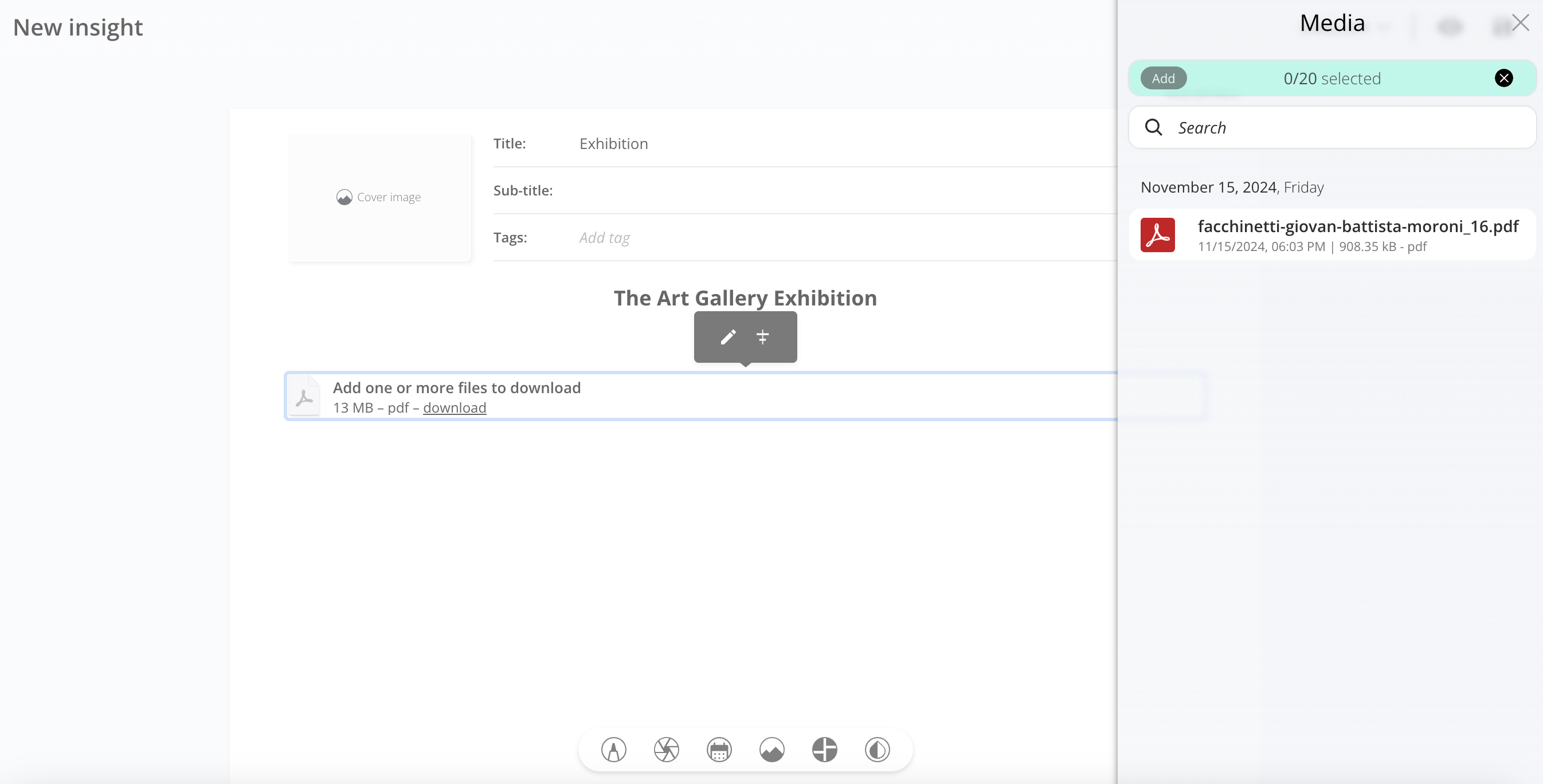Click the Cover image placeholder
Image resolution: width=1543 pixels, height=784 pixels.
tap(379, 197)
